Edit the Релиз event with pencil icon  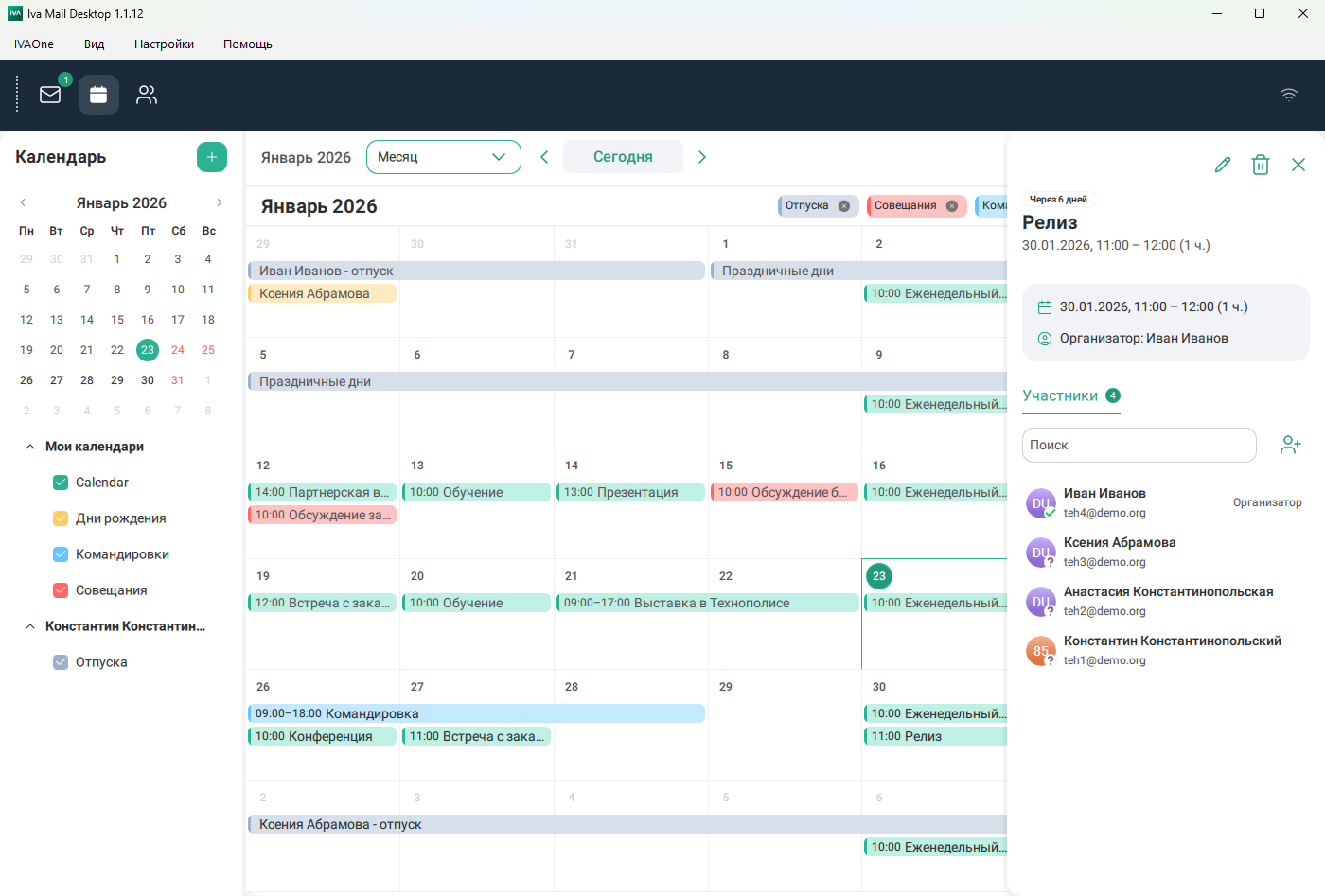pos(1223,165)
